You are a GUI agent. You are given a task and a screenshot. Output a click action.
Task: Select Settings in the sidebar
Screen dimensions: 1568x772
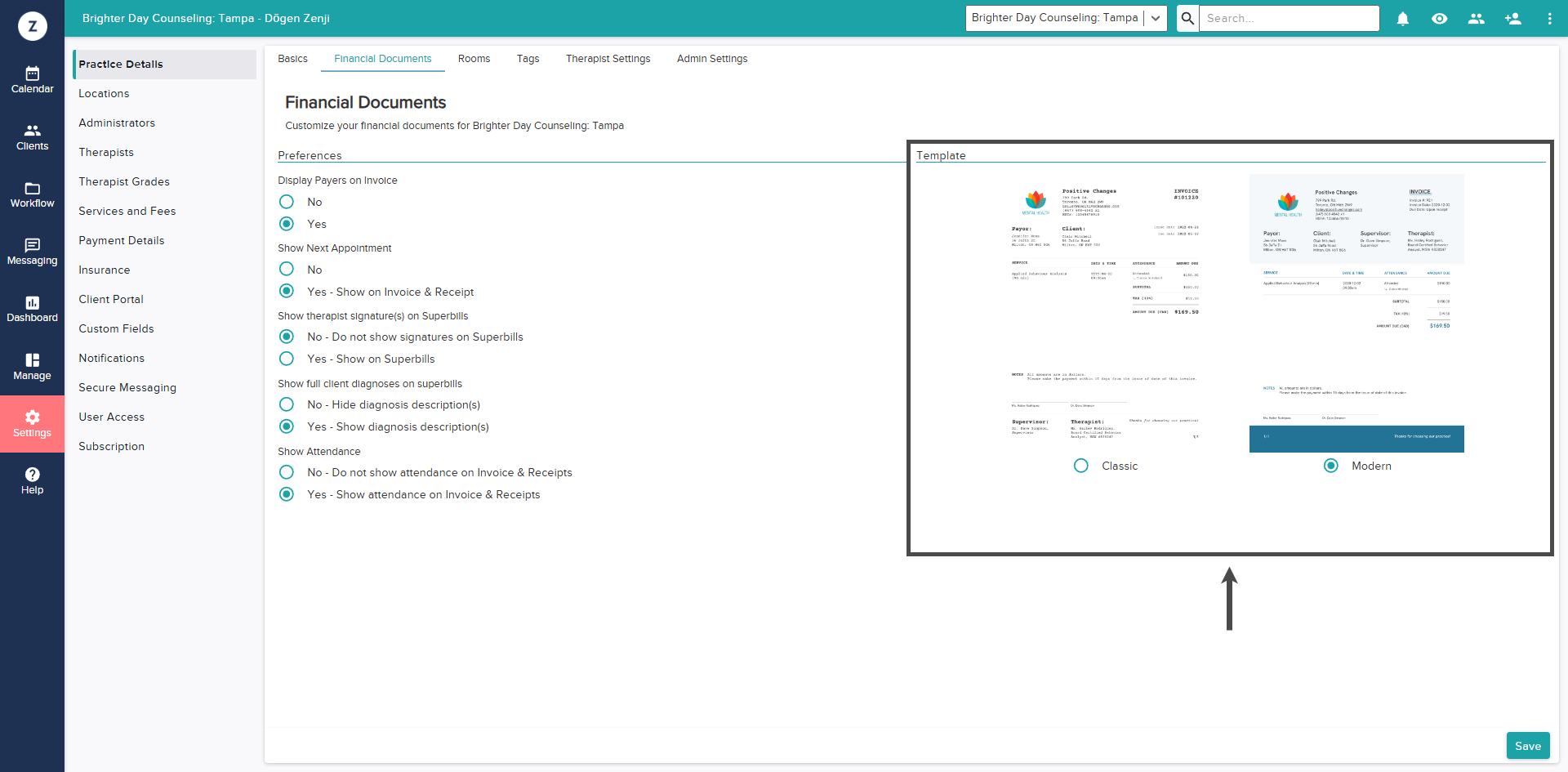click(x=32, y=424)
